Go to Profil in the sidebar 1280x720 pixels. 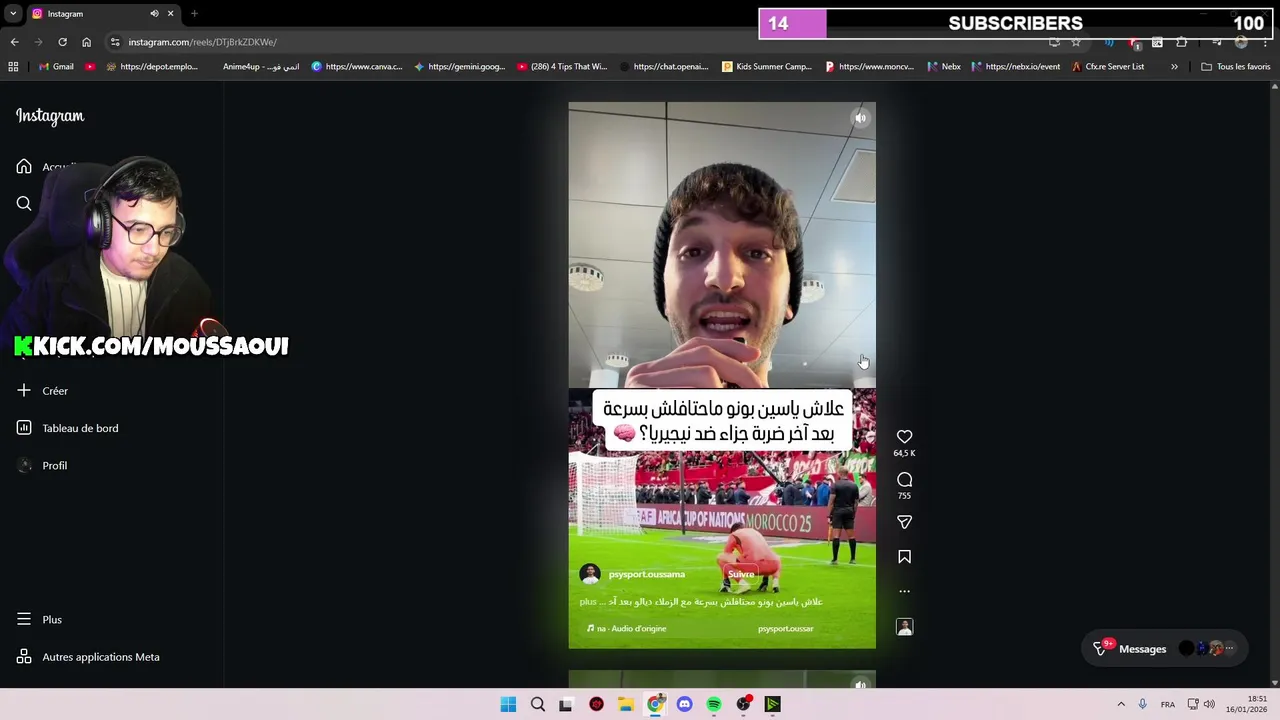(42, 465)
